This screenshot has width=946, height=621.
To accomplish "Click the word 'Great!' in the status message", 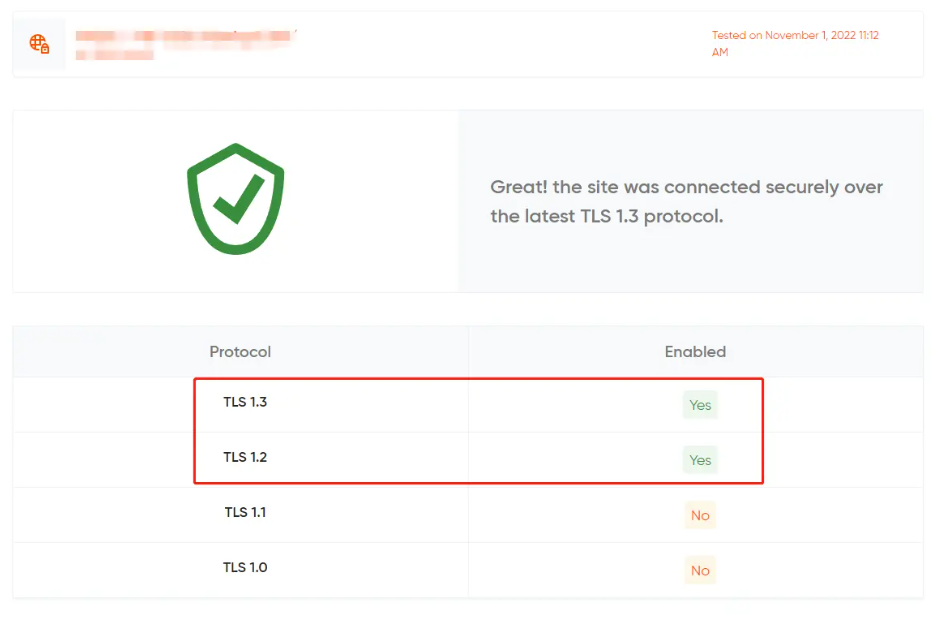I will pos(518,187).
